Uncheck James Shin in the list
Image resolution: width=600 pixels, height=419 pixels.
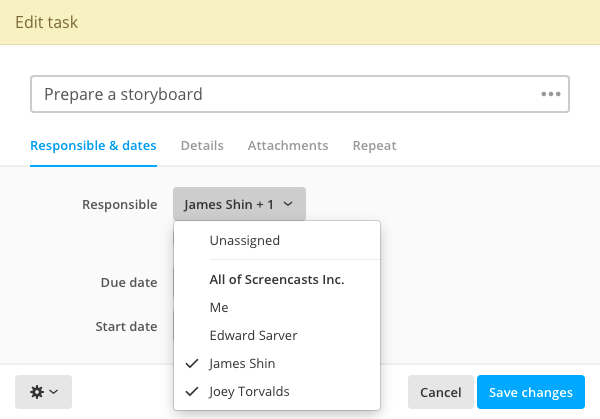click(277, 364)
